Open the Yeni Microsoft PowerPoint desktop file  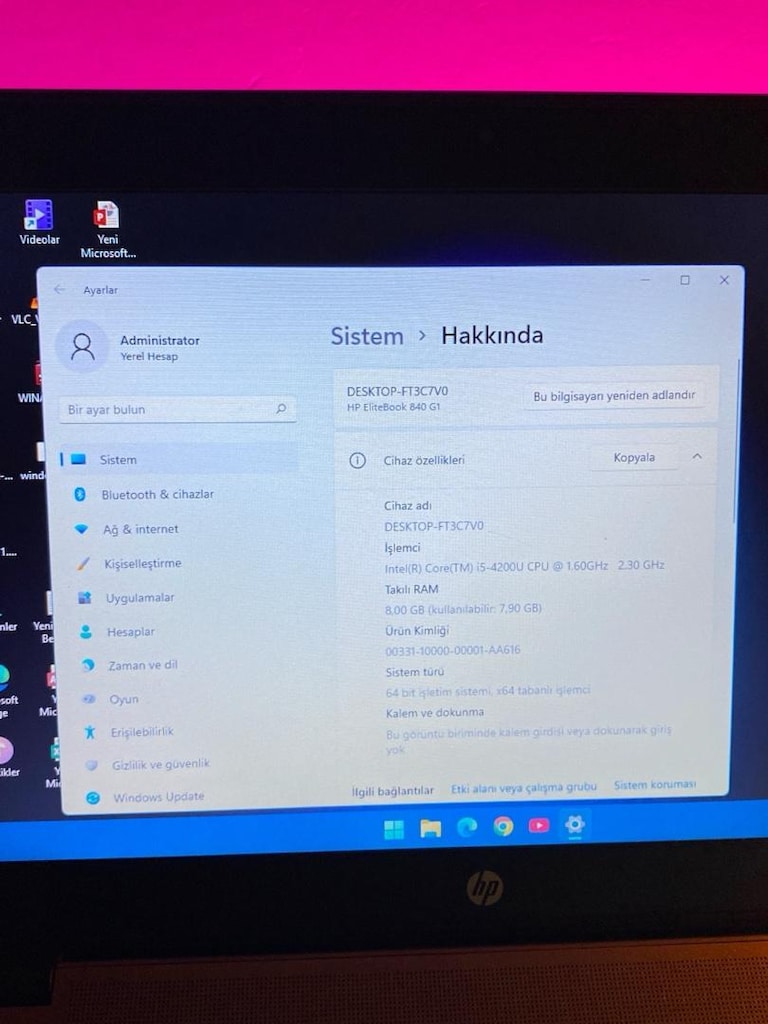tap(108, 229)
